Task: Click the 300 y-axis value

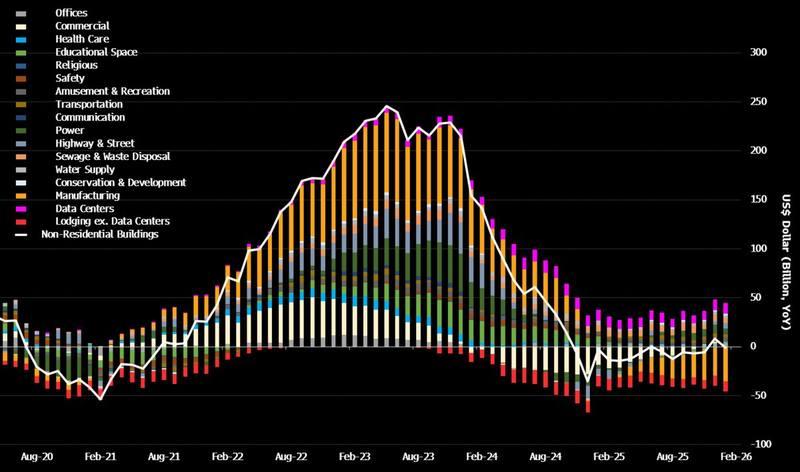Action: coord(758,53)
